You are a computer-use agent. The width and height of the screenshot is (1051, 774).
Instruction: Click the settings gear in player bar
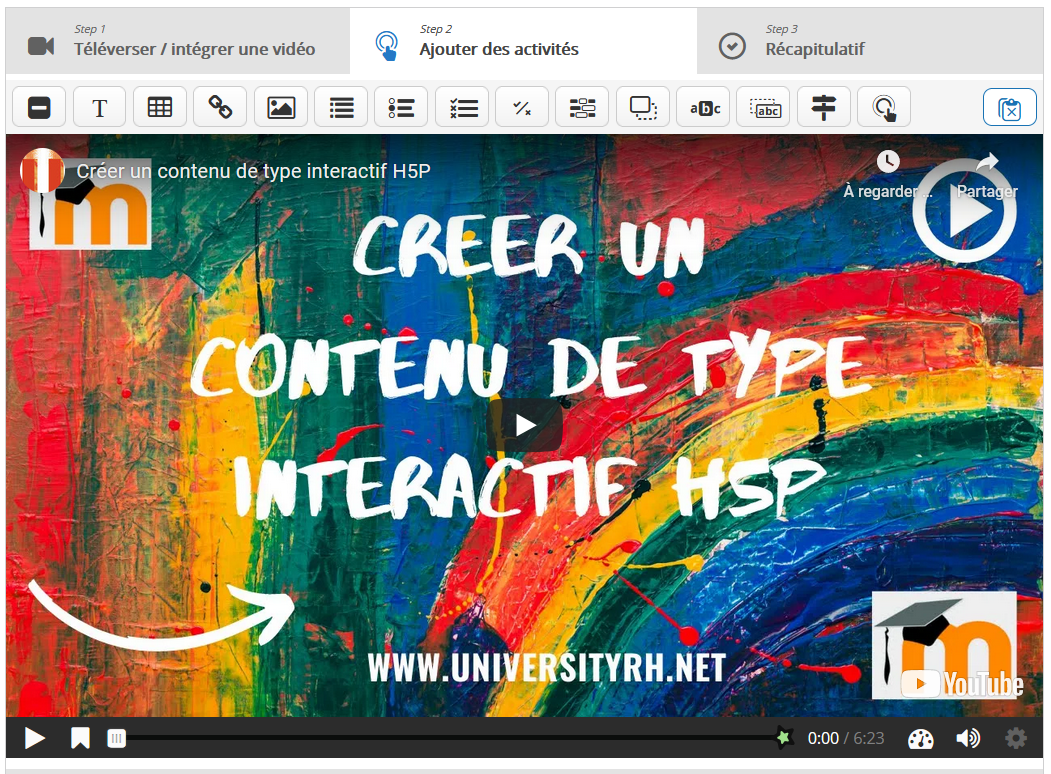(x=1016, y=738)
